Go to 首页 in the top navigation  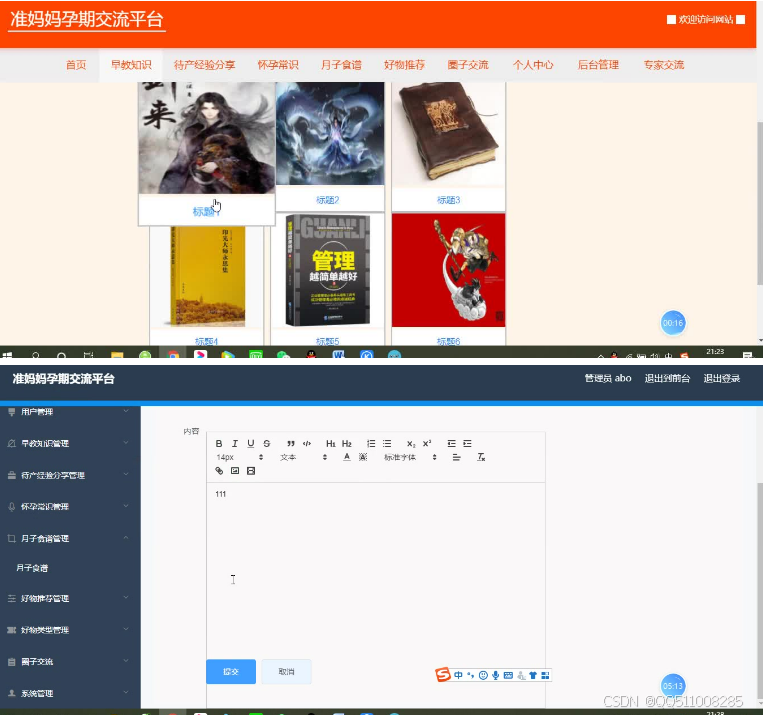[x=76, y=65]
